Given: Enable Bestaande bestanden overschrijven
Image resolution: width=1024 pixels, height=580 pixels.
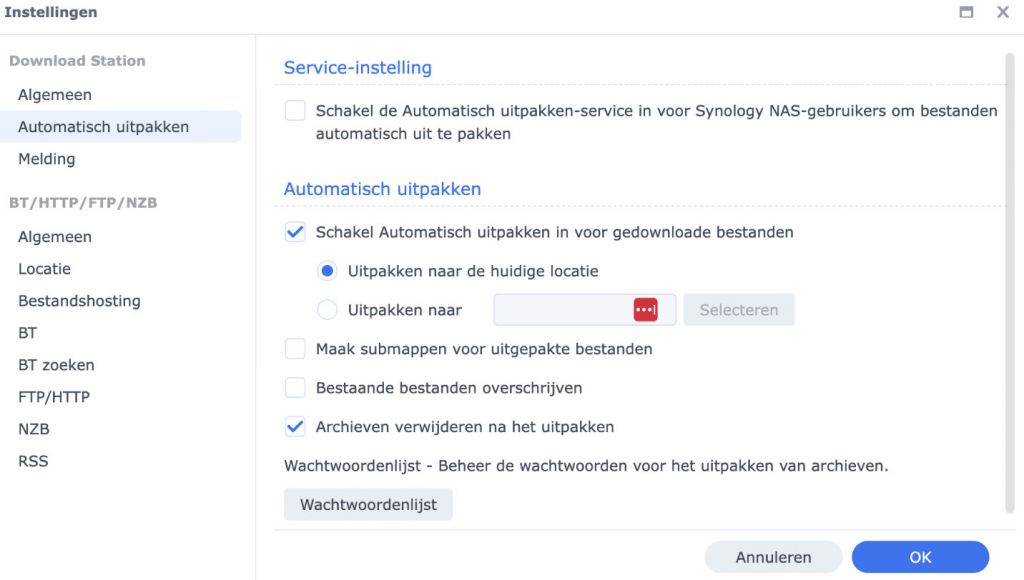Looking at the screenshot, I should 295,388.
